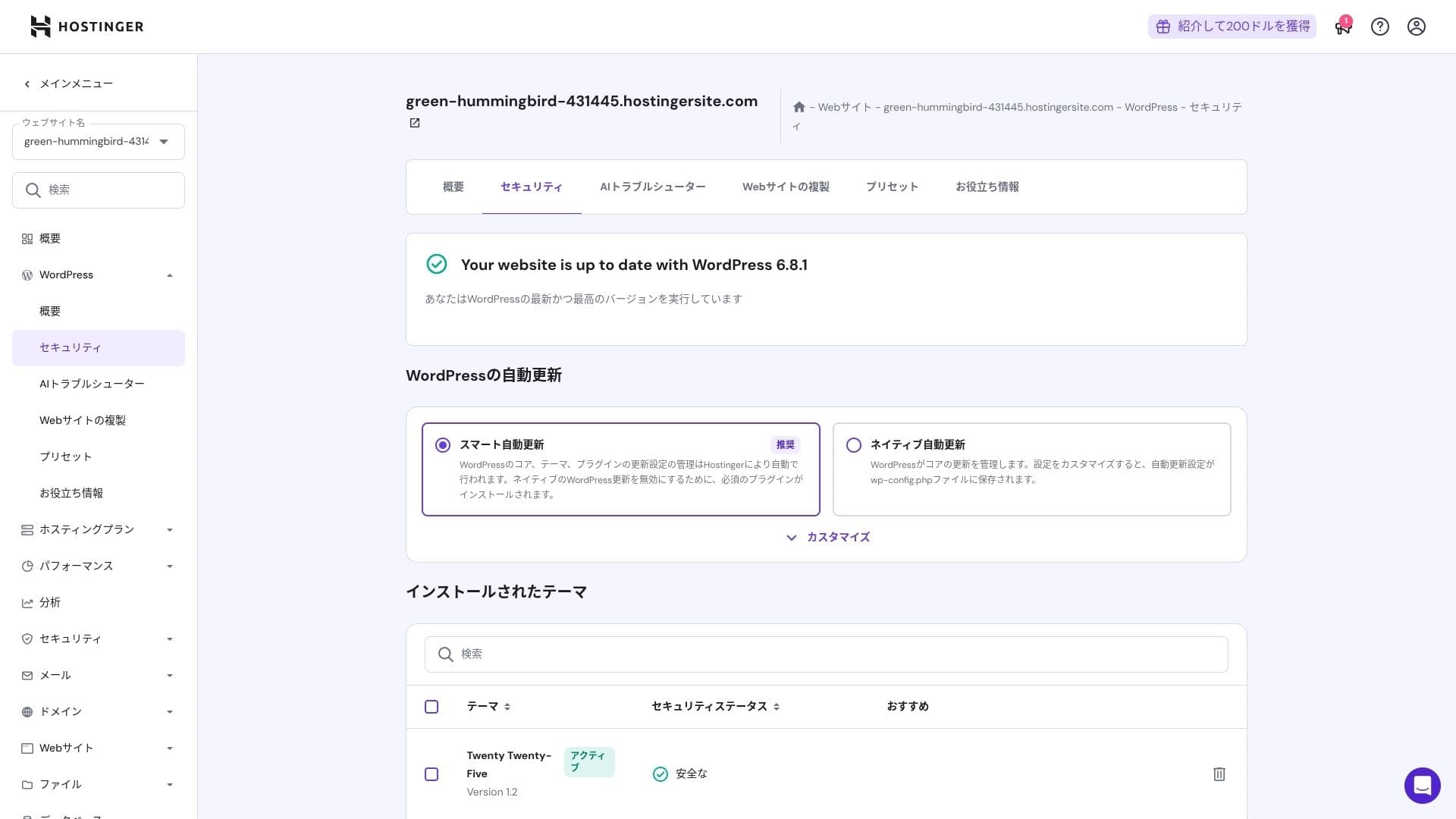Switch to the AIトラブルシューター tab
Screen dimensions: 1456x819
pyautogui.click(x=652, y=187)
